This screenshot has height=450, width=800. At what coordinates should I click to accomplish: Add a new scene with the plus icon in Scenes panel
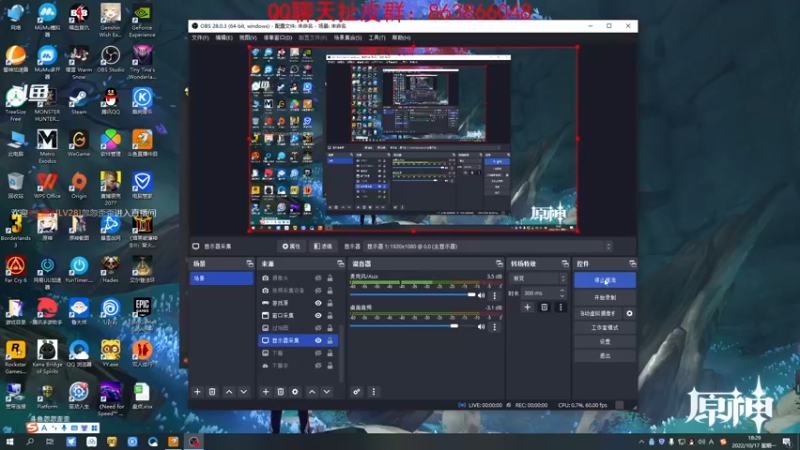tap(197, 392)
